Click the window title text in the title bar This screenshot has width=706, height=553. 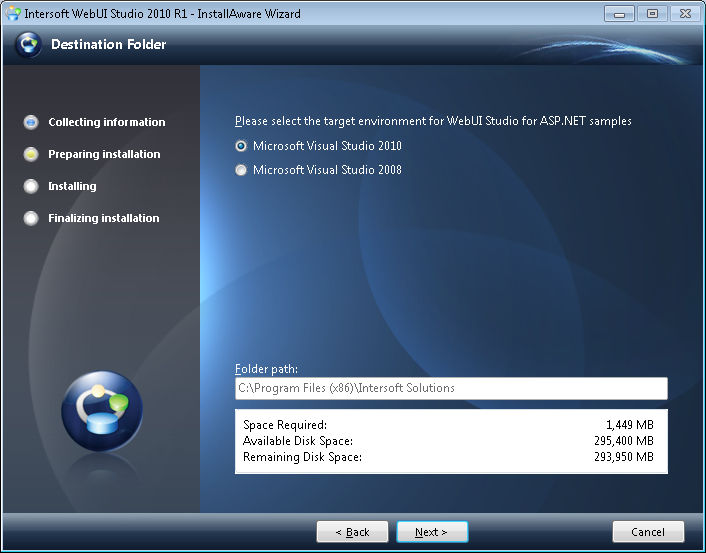pyautogui.click(x=162, y=14)
